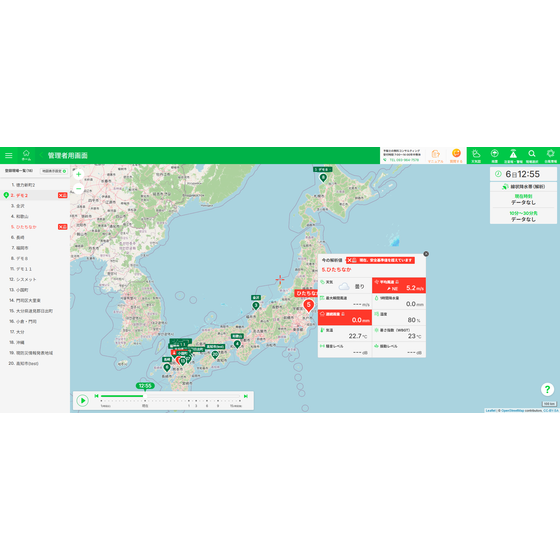Click the red 0.0 mm continuous rainfall cell

tap(345, 317)
